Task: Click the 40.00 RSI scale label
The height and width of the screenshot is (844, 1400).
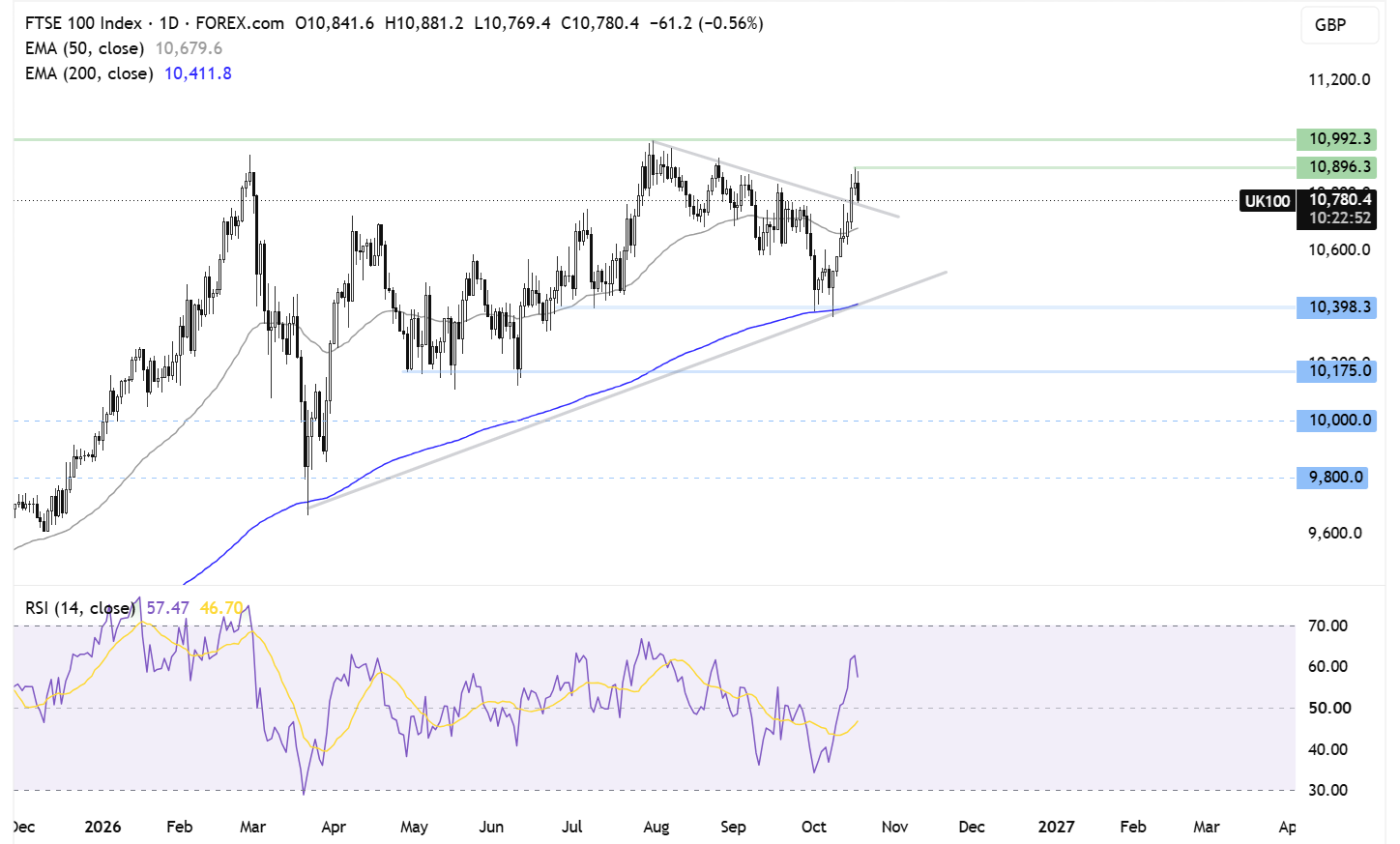Action: point(1327,750)
